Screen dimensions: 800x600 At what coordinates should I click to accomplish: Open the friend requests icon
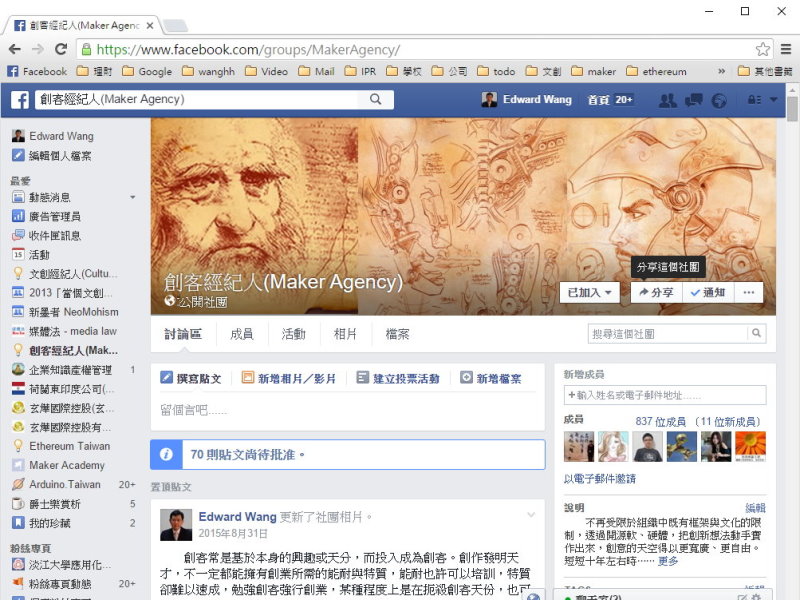click(x=667, y=100)
